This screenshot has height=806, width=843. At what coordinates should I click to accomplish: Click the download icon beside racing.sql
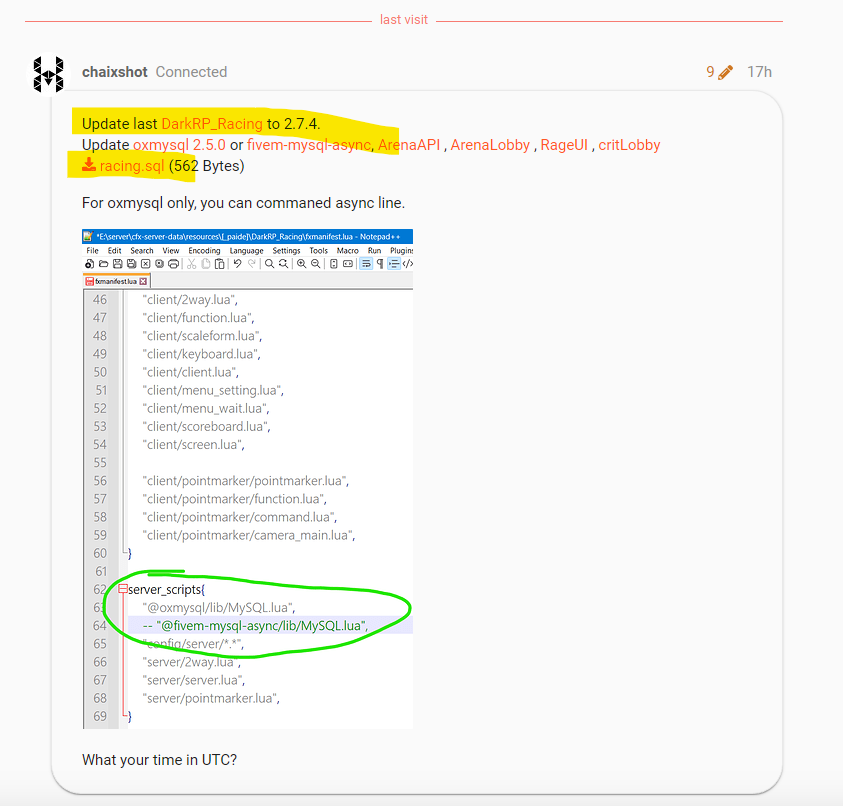coord(89,165)
